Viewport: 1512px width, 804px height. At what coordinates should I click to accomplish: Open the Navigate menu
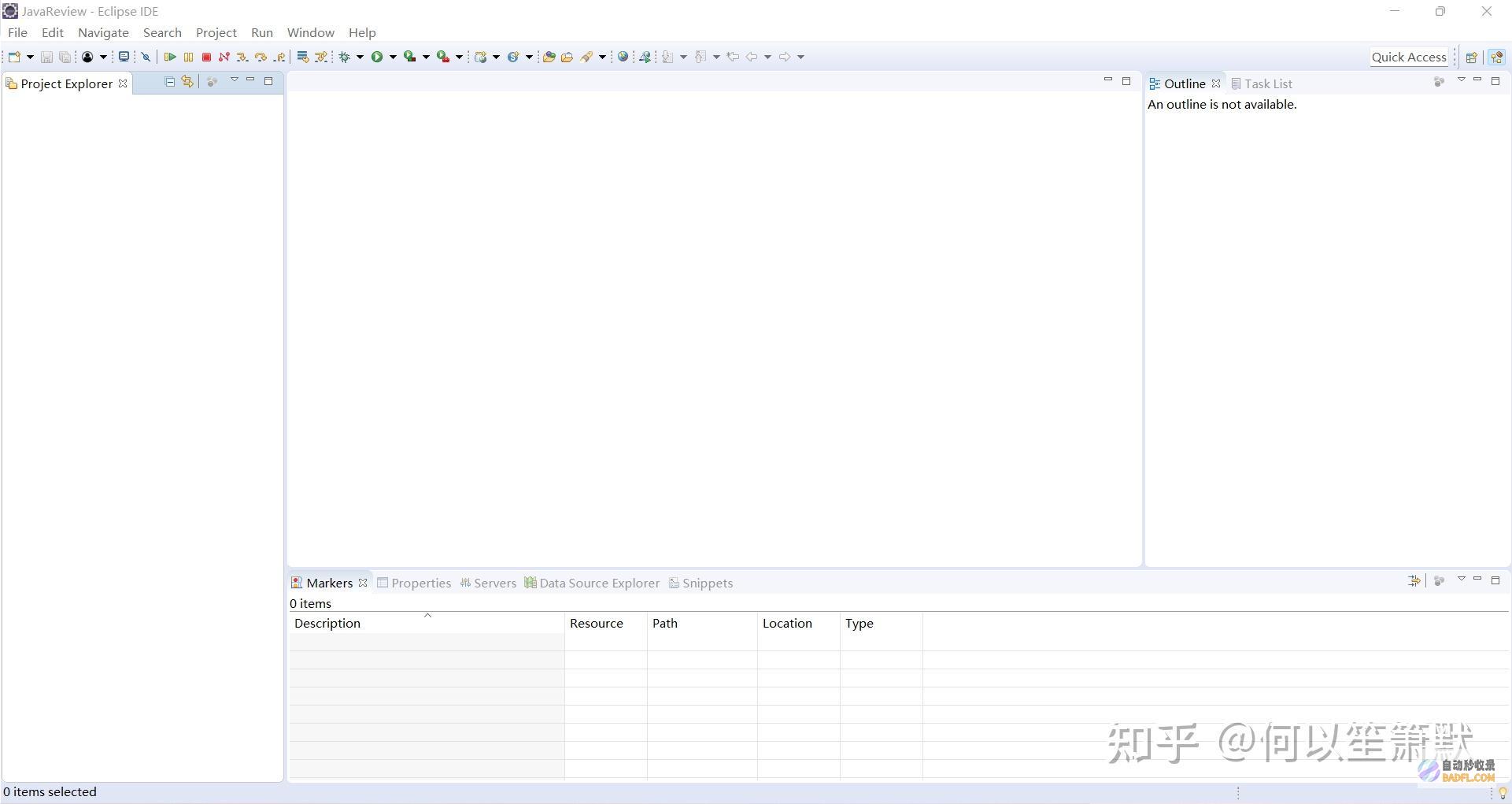(103, 32)
